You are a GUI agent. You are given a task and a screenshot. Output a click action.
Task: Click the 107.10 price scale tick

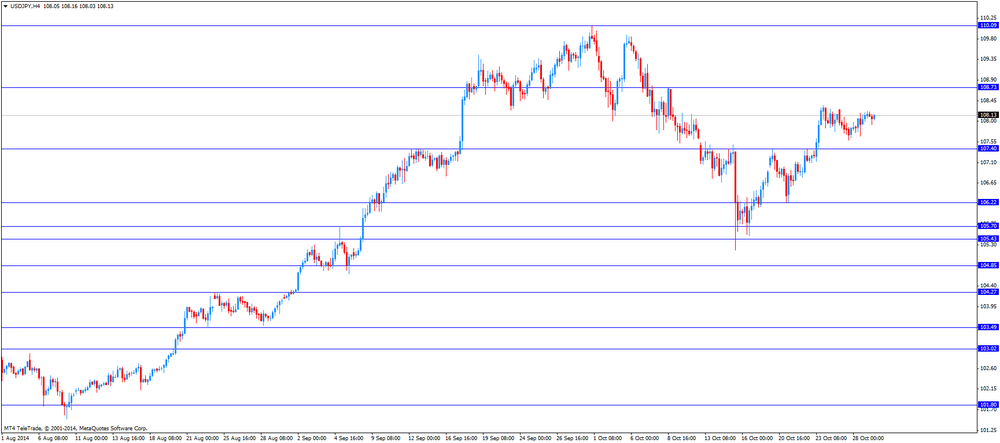988,162
